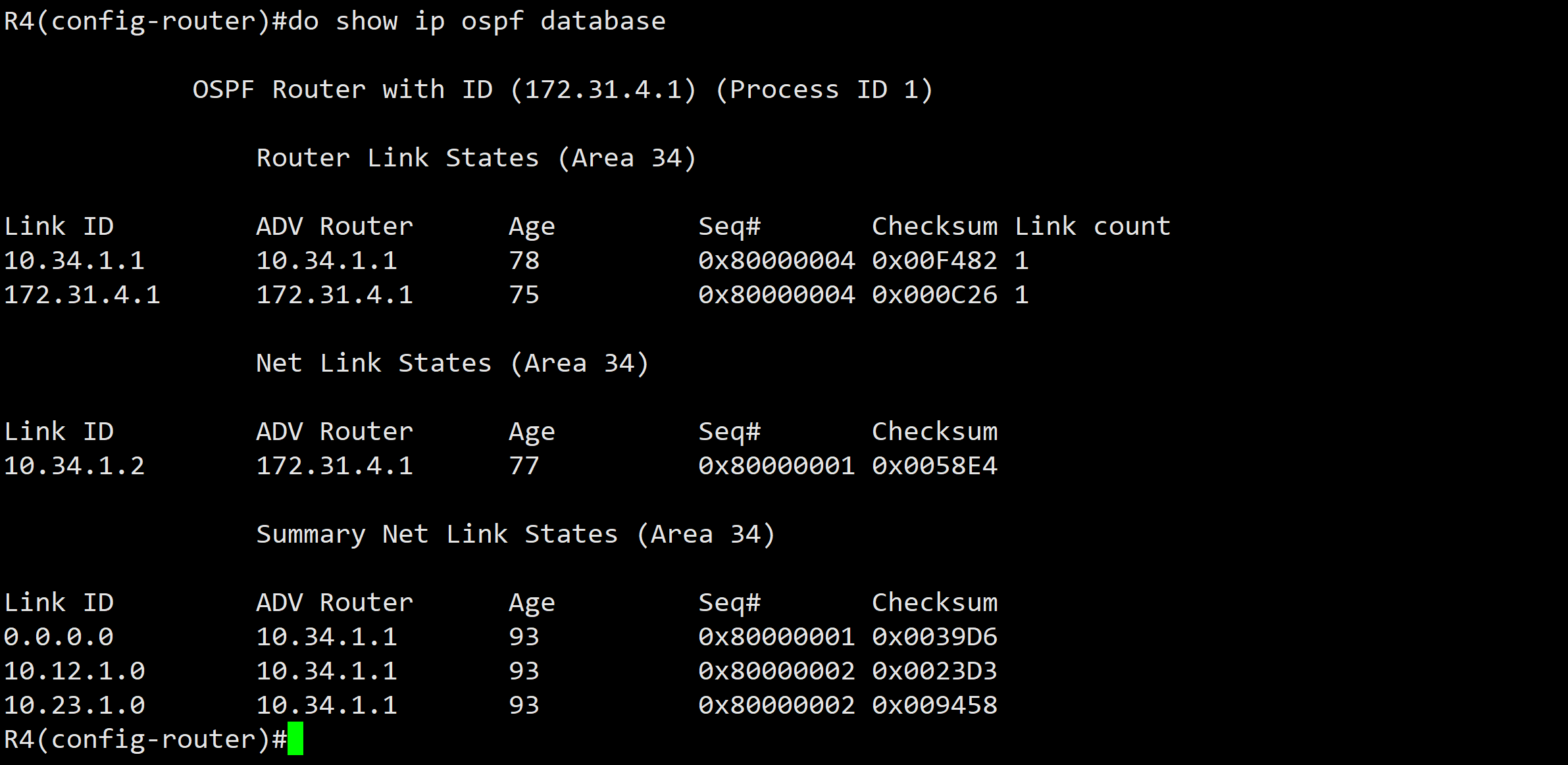Click the Net Link ID 10.34.1.2
Screen dimensions: 1568x765
click(x=74, y=466)
